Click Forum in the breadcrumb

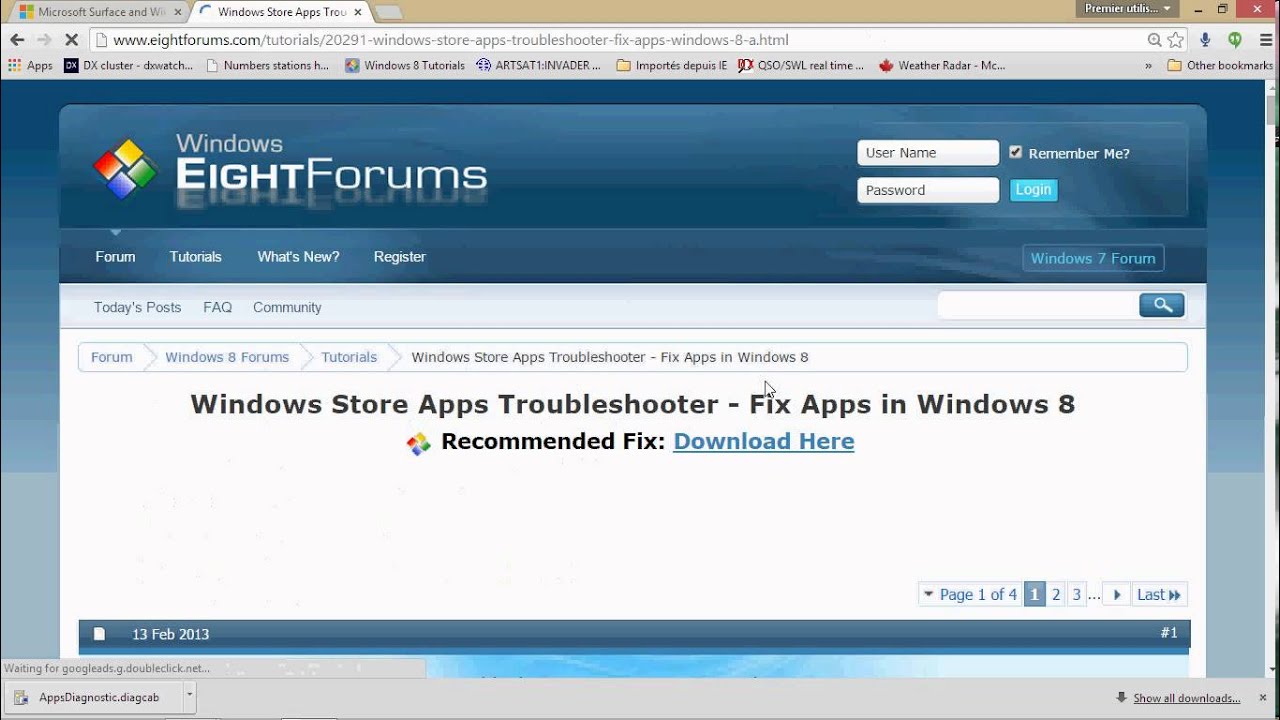(x=111, y=357)
